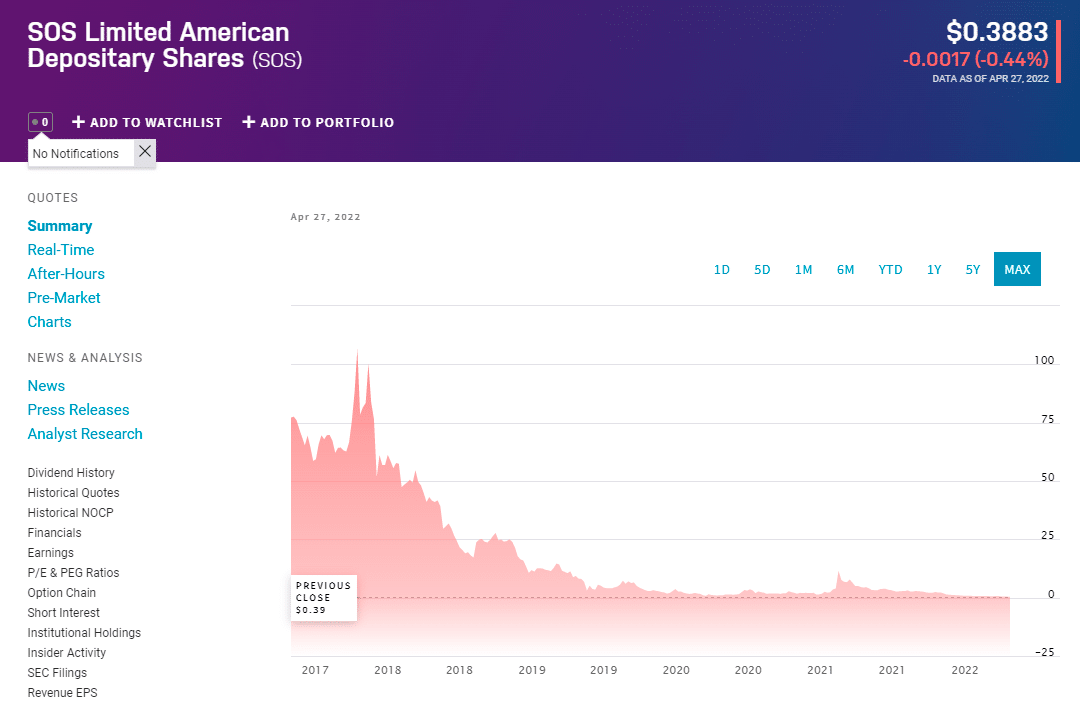Select the 5Y chart range
Viewport: 1080px width, 718px height.
click(973, 269)
